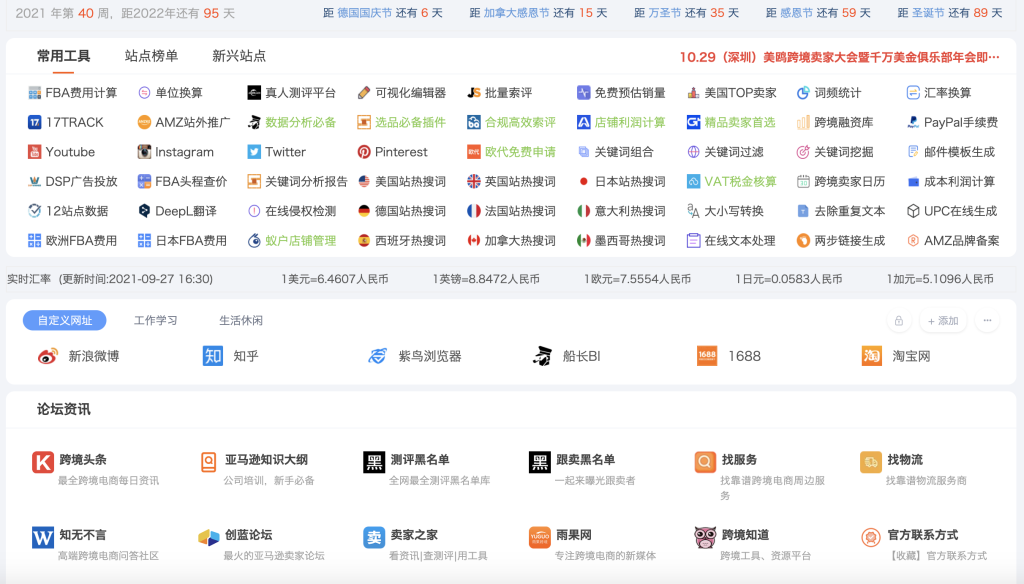1024x584 pixels.
Task: Open the 知乎 blue icon
Action: (213, 356)
